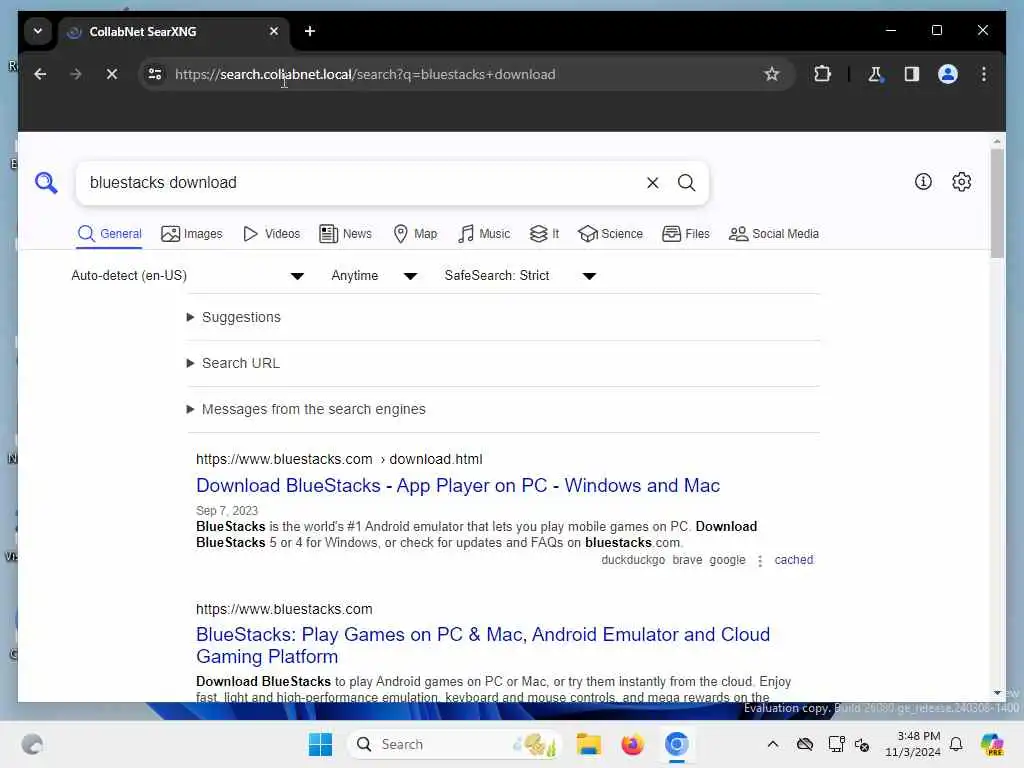Select the CollabNet SearXNG tab
This screenshot has width=1024, height=768.
[x=174, y=31]
